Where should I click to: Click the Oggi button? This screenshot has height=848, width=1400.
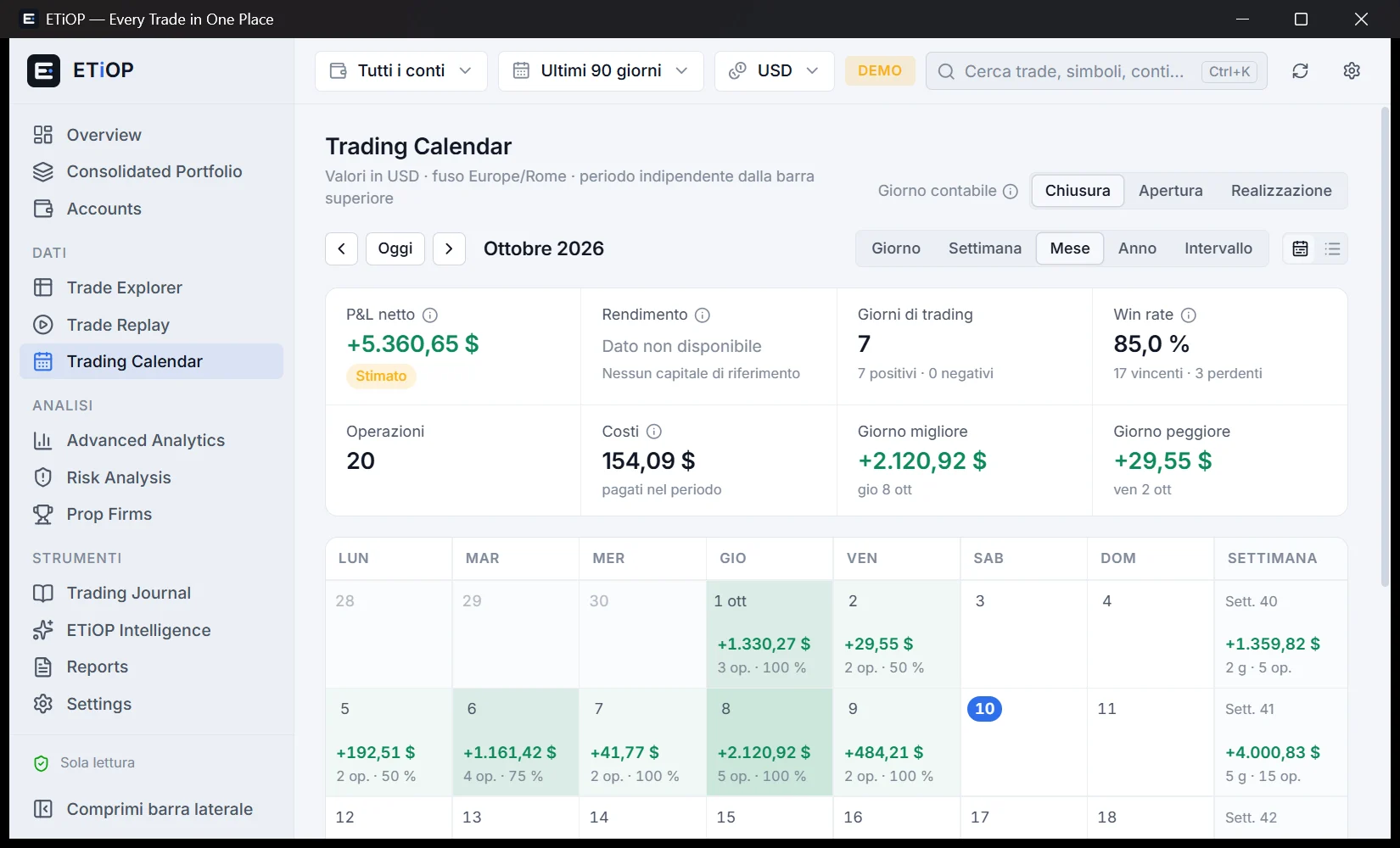coord(395,248)
